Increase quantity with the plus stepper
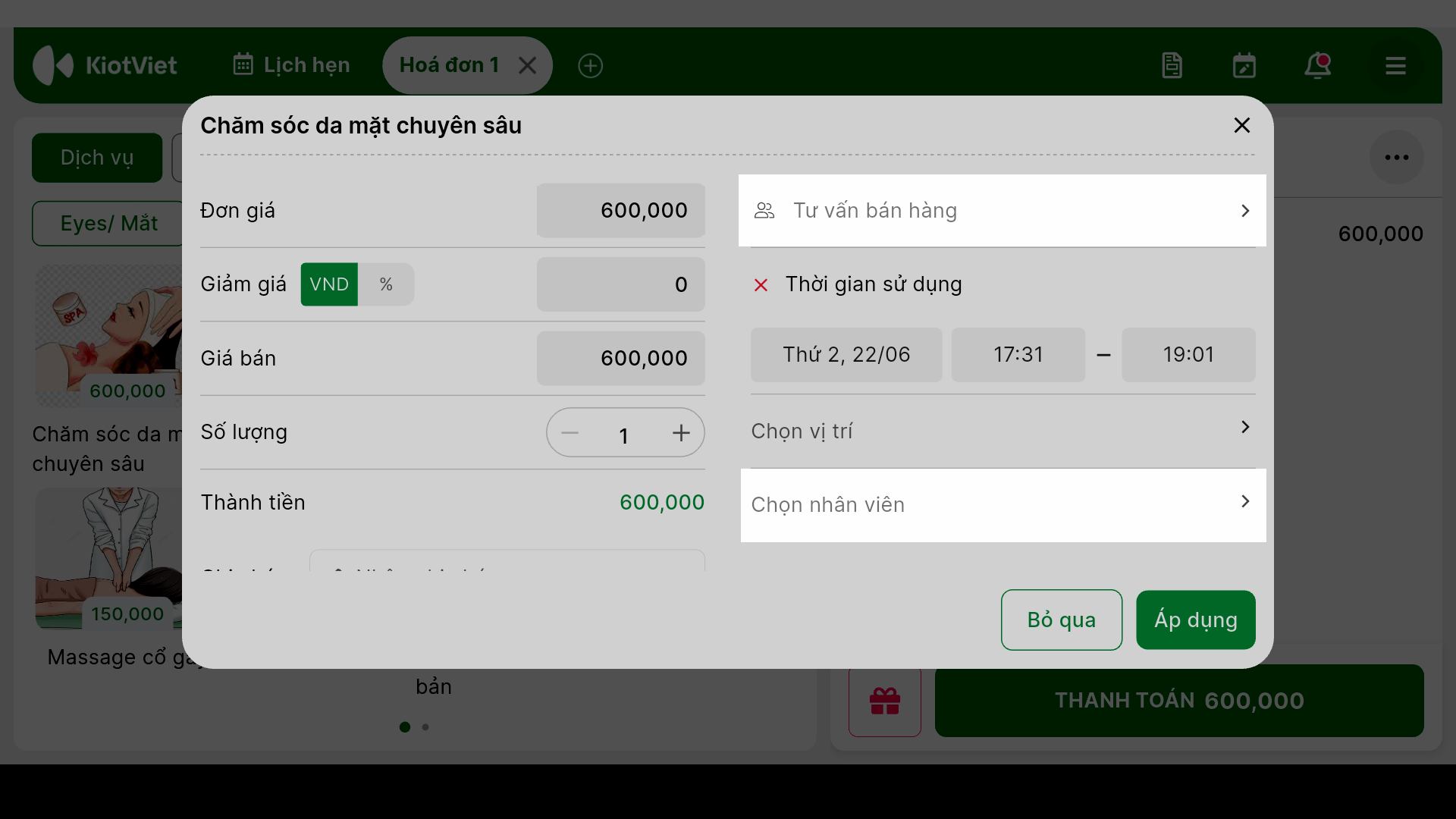Image resolution: width=1456 pixels, height=819 pixels. click(x=681, y=433)
